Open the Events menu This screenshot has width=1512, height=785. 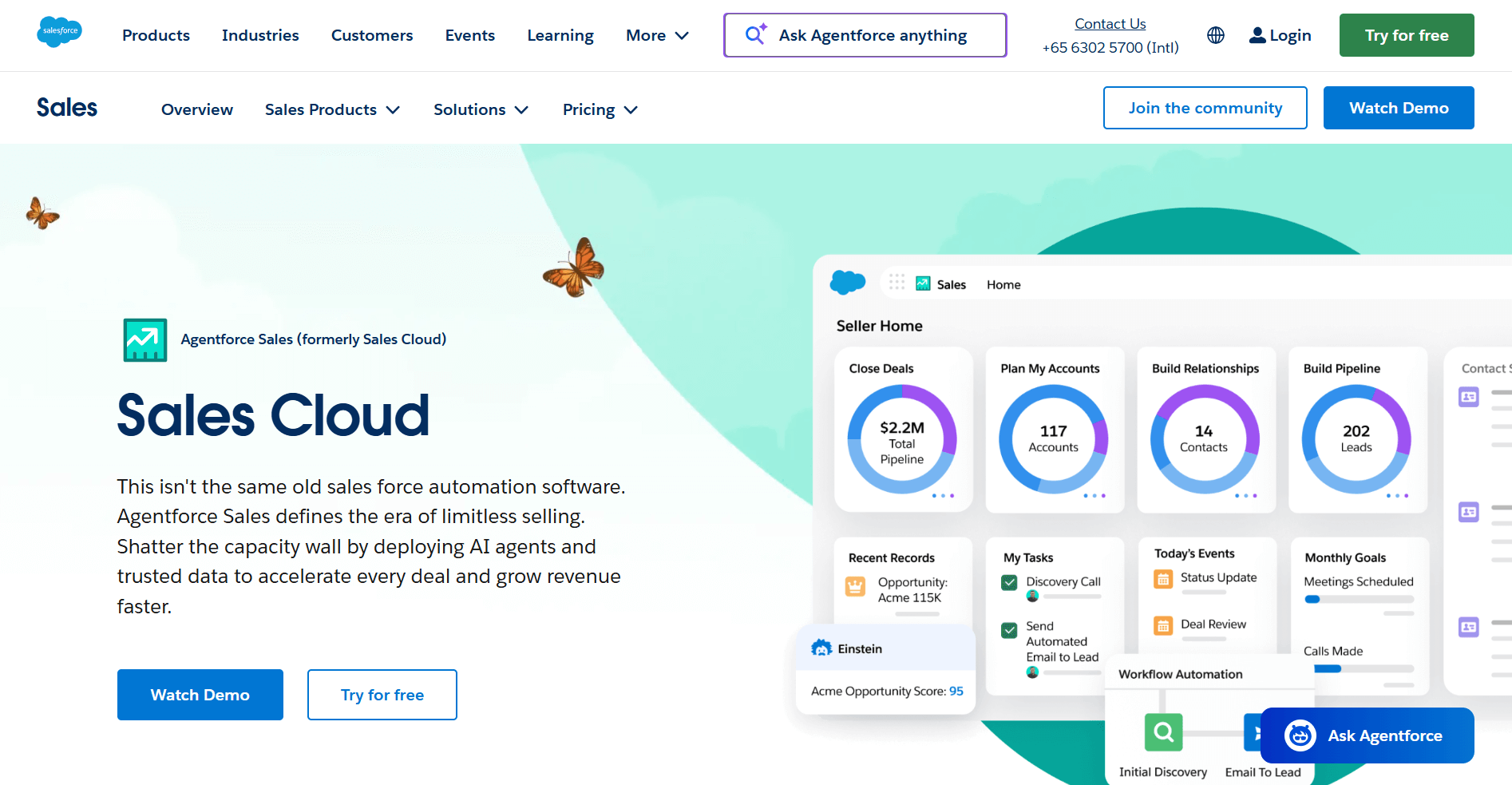pos(470,35)
